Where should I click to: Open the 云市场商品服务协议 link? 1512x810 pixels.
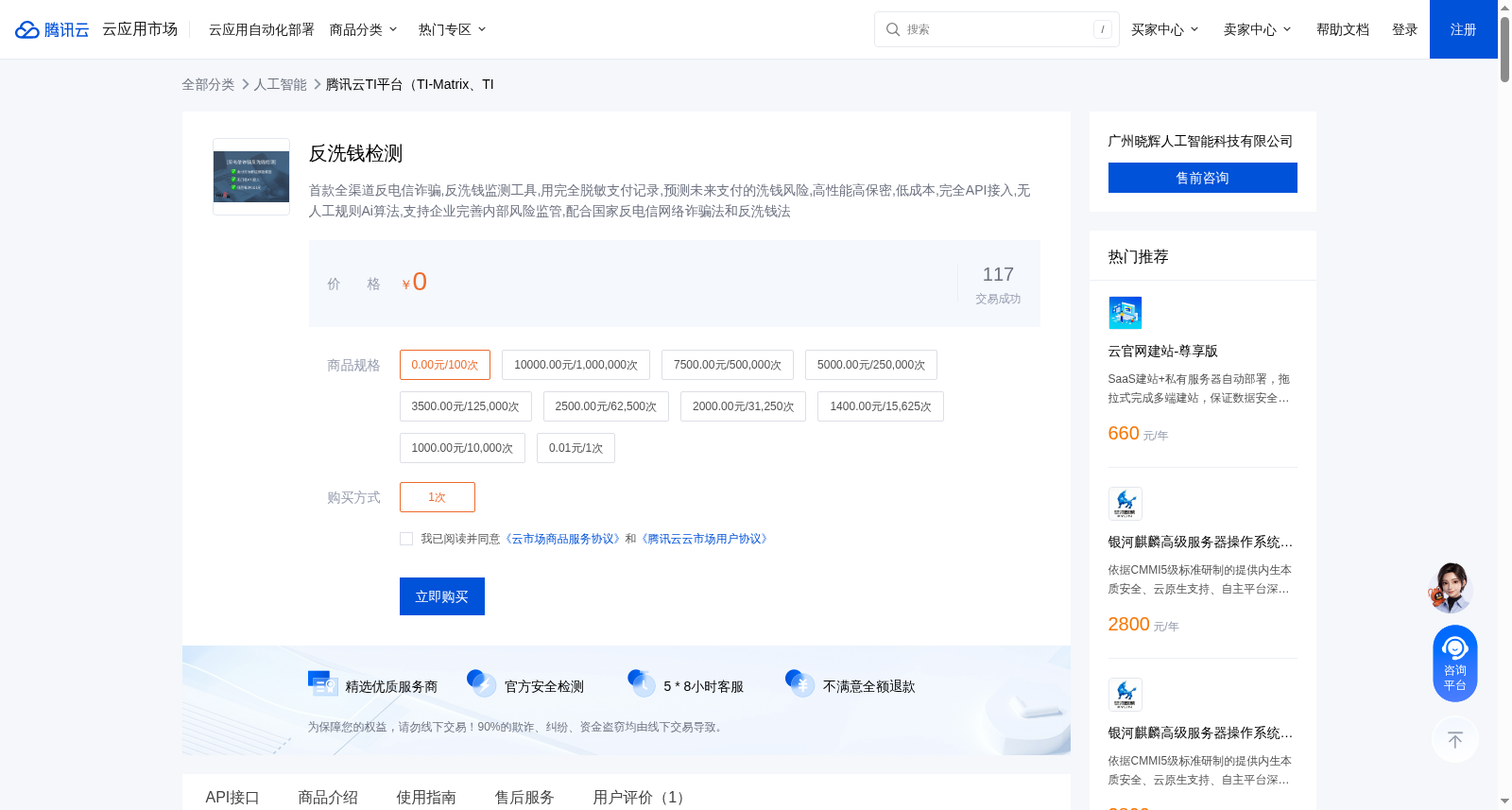pyautogui.click(x=563, y=539)
